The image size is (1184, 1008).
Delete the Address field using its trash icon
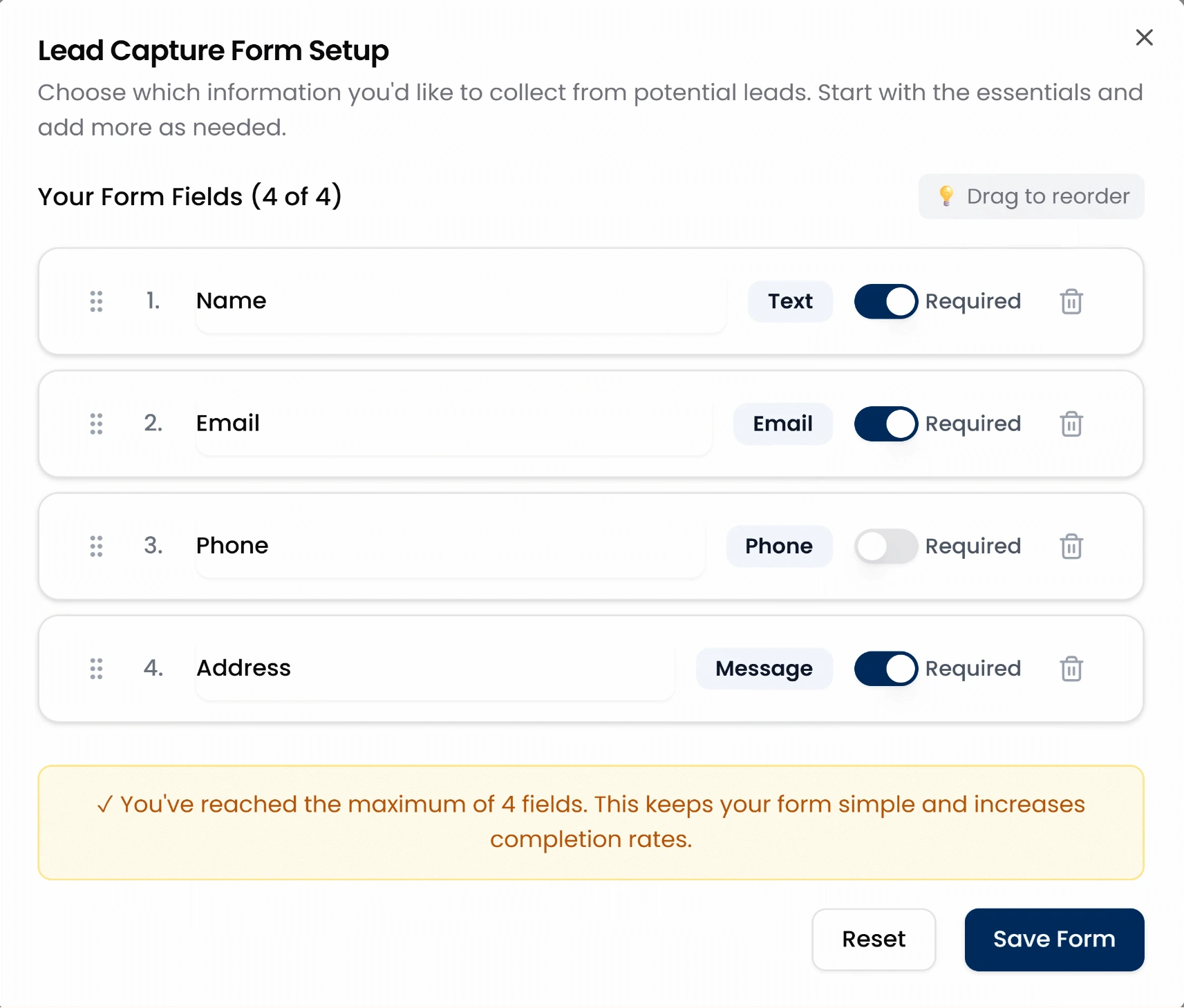1071,668
